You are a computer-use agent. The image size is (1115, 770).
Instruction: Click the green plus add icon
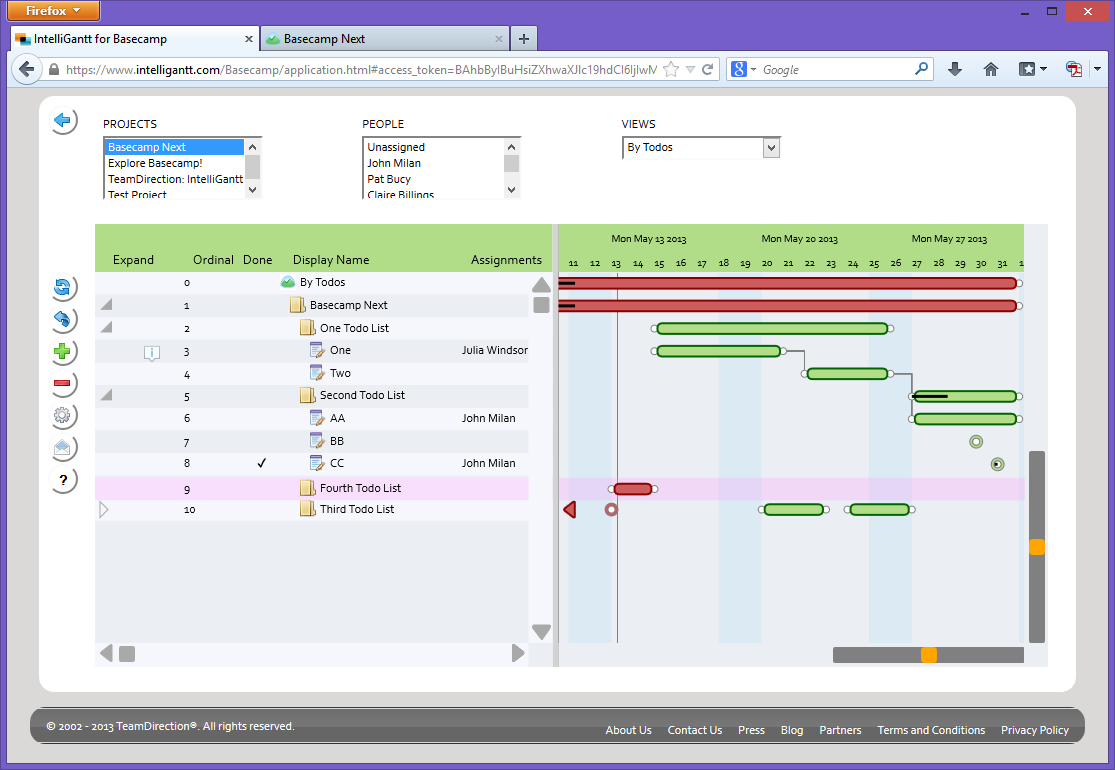click(x=63, y=351)
